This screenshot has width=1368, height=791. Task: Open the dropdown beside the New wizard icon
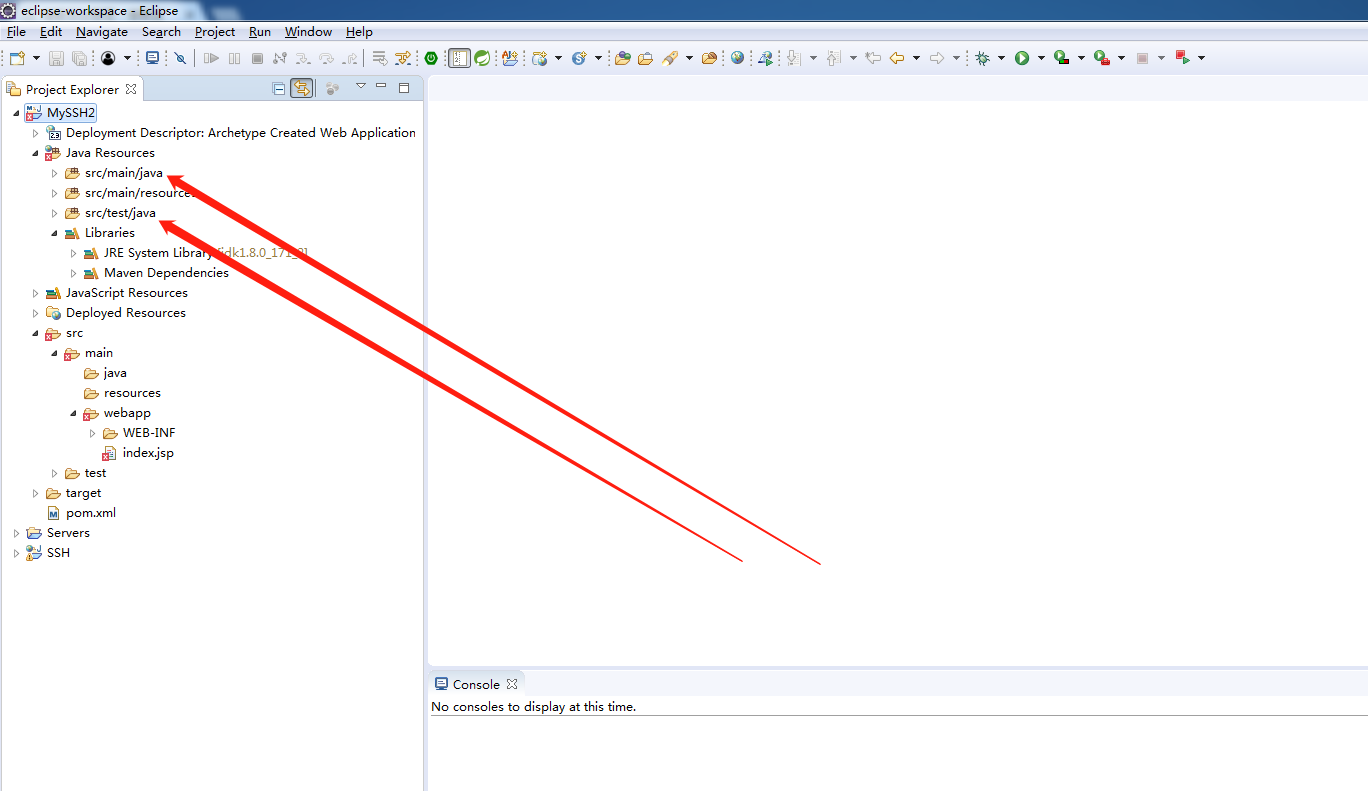(37, 58)
